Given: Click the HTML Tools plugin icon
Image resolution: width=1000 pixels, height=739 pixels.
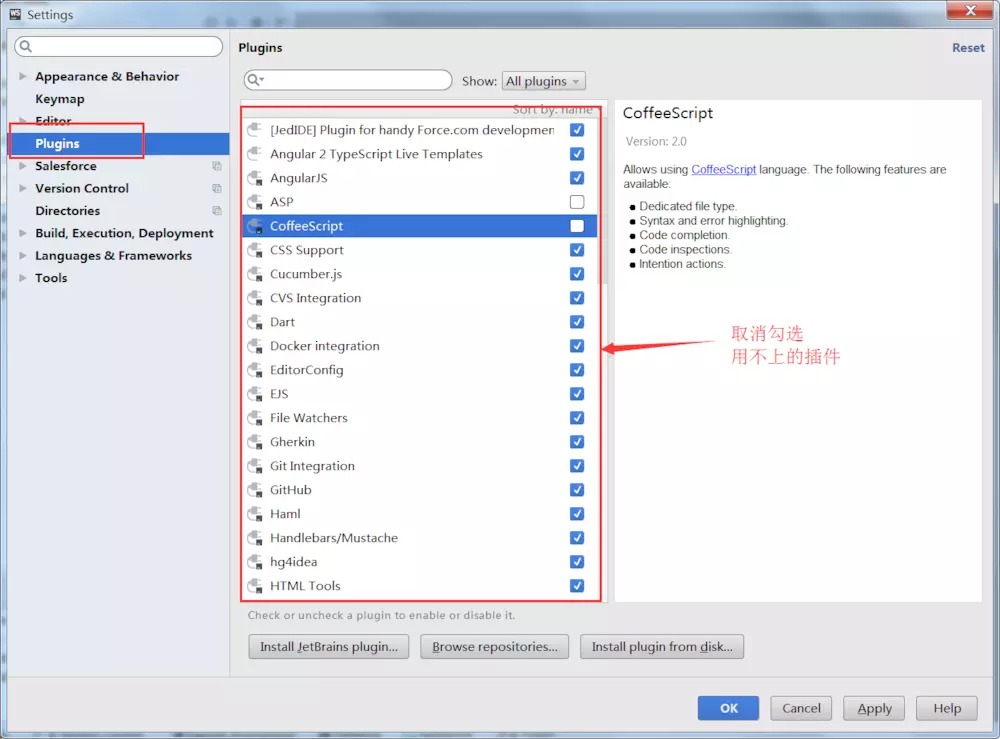Looking at the screenshot, I should point(255,586).
